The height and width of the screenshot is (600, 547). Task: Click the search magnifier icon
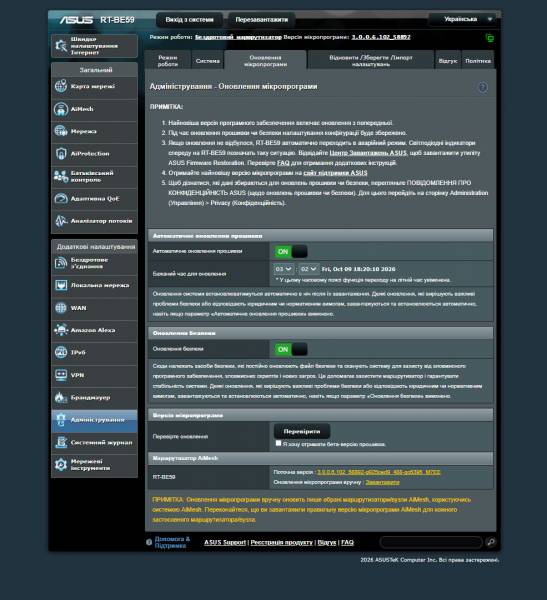(x=491, y=542)
